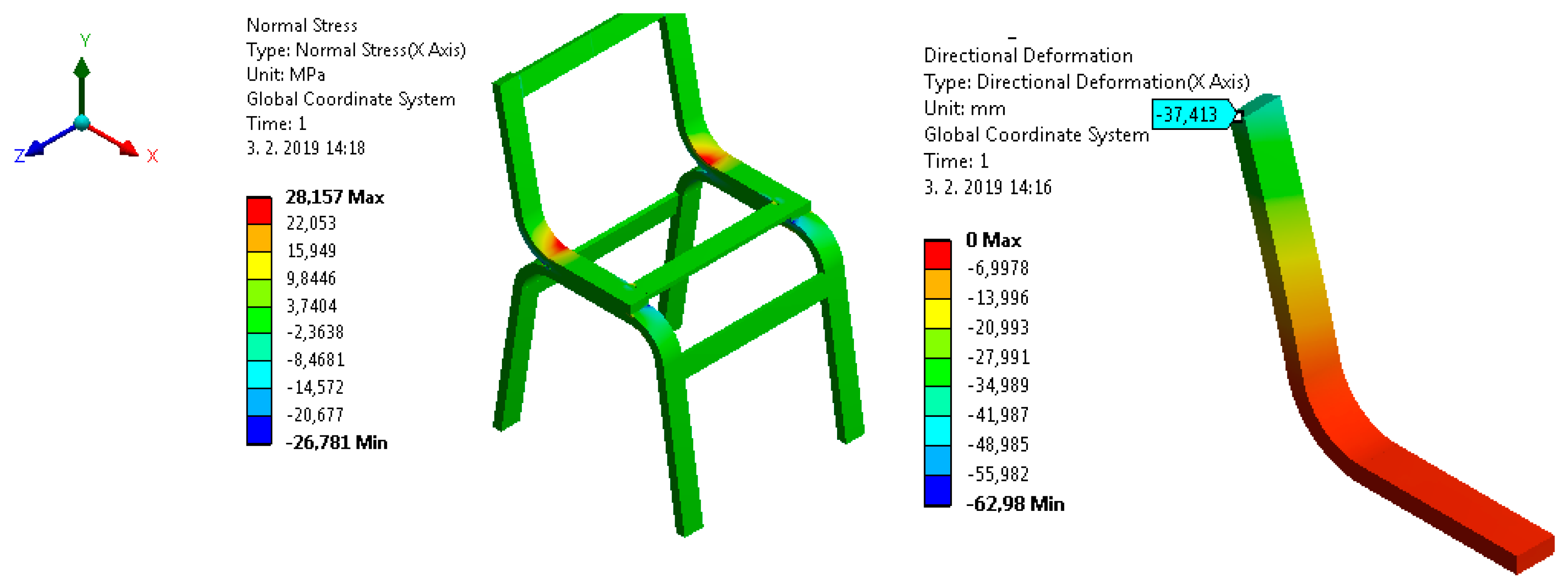Click cyan swatch in deformation legend
The width and height of the screenshot is (1568, 588).
[x=937, y=431]
